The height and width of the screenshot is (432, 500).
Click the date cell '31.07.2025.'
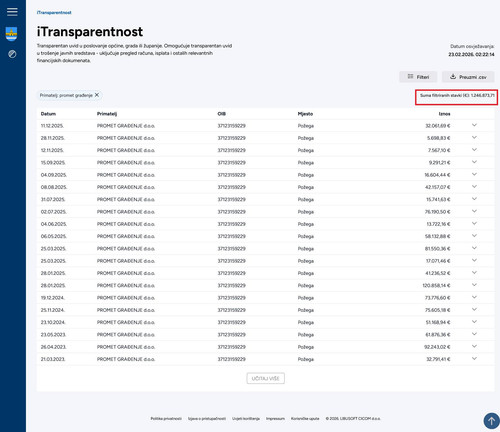tap(53, 200)
